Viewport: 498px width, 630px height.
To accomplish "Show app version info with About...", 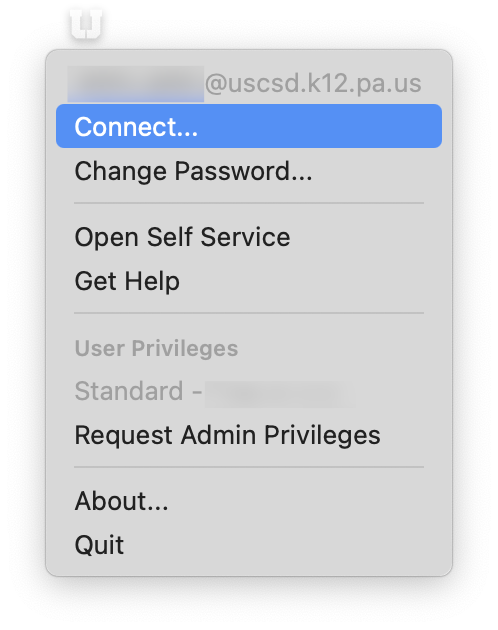I will click(249, 501).
